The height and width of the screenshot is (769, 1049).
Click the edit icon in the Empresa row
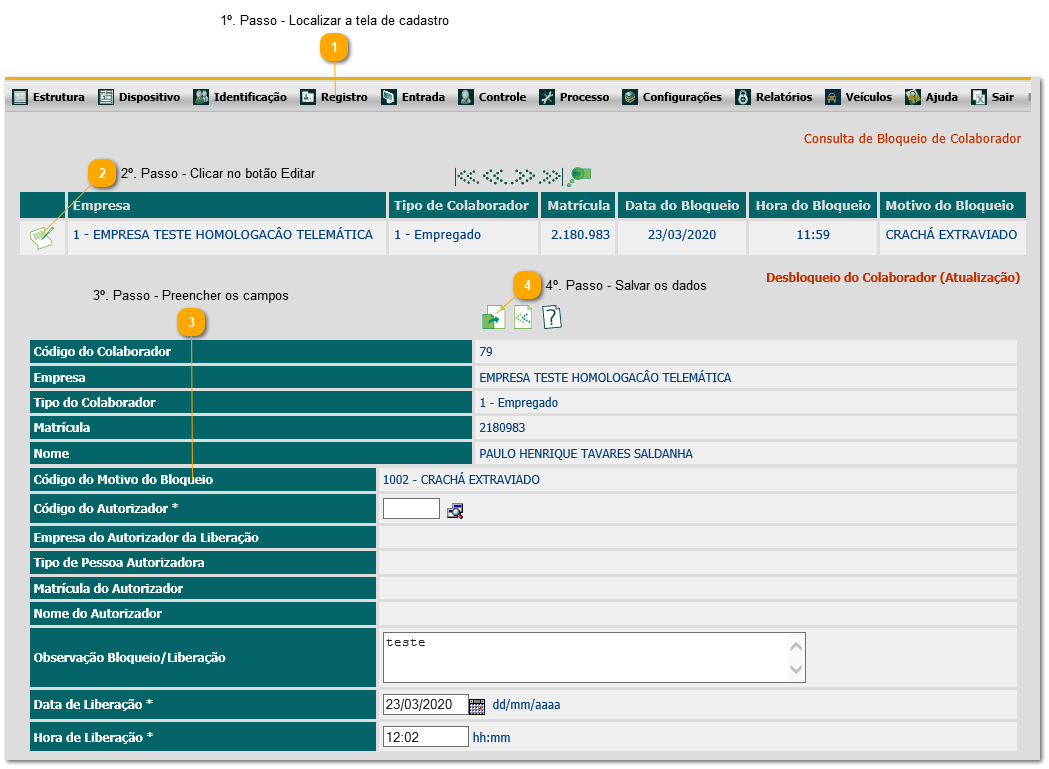click(42, 236)
